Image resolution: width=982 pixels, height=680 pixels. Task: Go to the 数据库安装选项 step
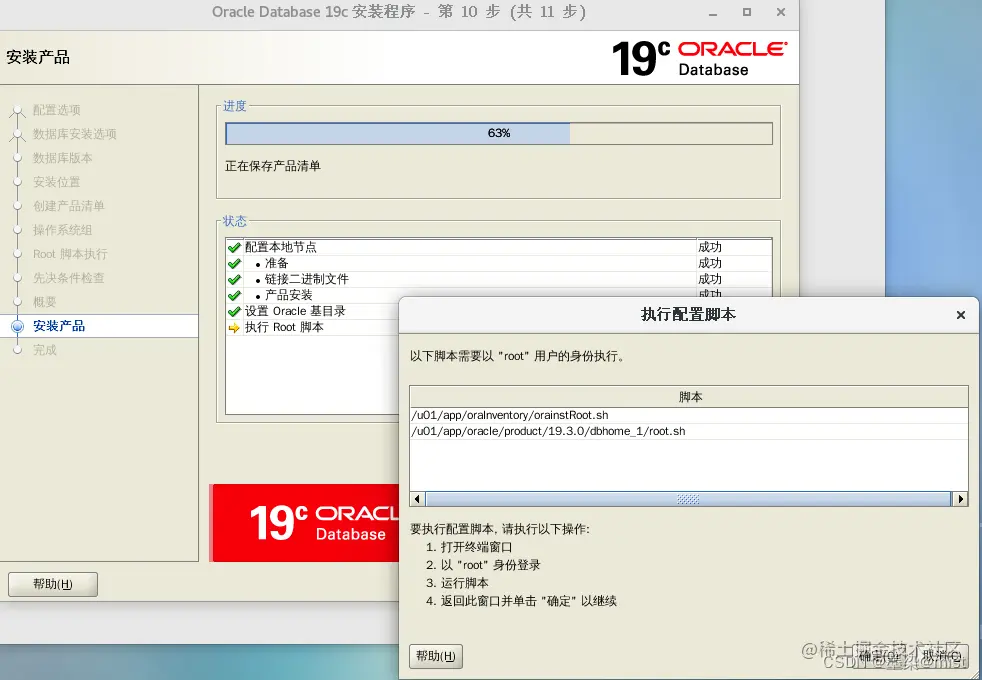[x=75, y=134]
